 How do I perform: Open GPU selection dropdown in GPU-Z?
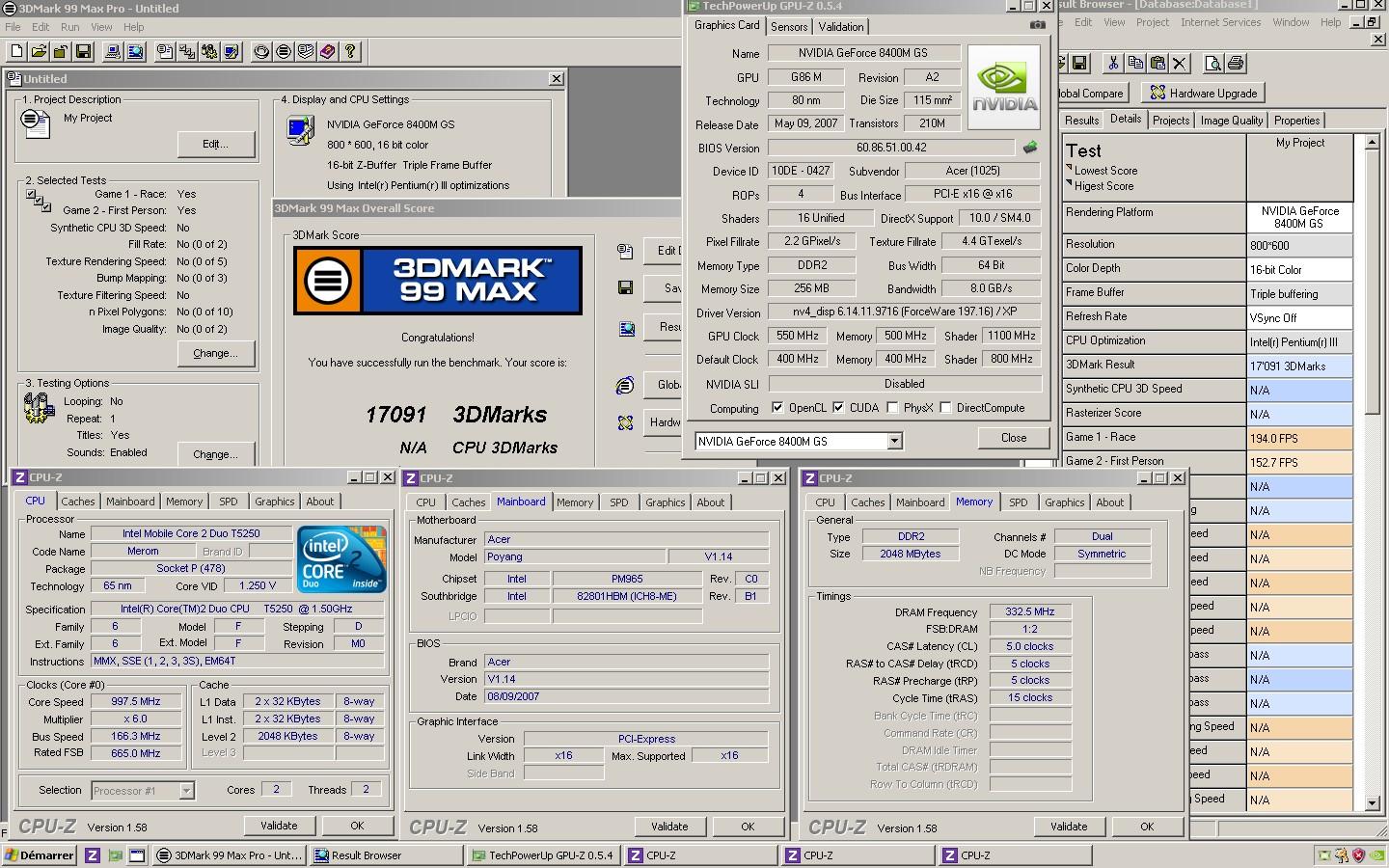894,442
